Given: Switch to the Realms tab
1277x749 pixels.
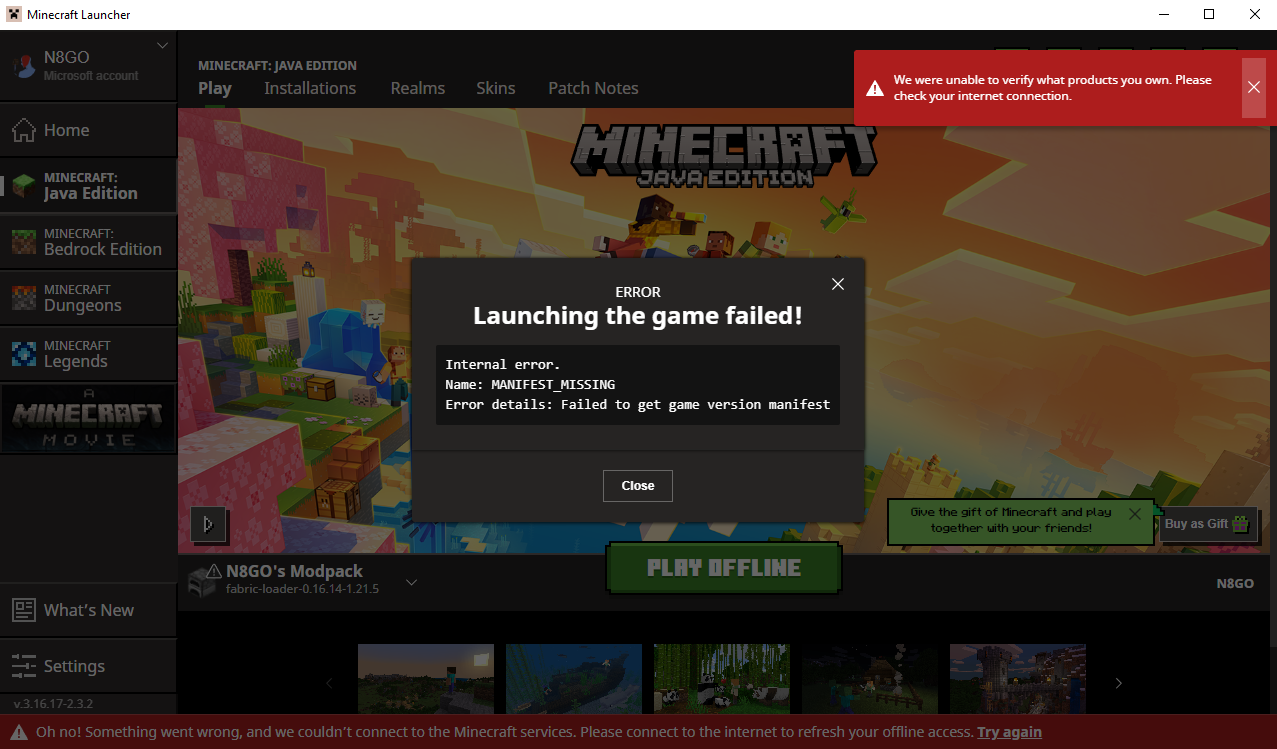Looking at the screenshot, I should tap(418, 88).
